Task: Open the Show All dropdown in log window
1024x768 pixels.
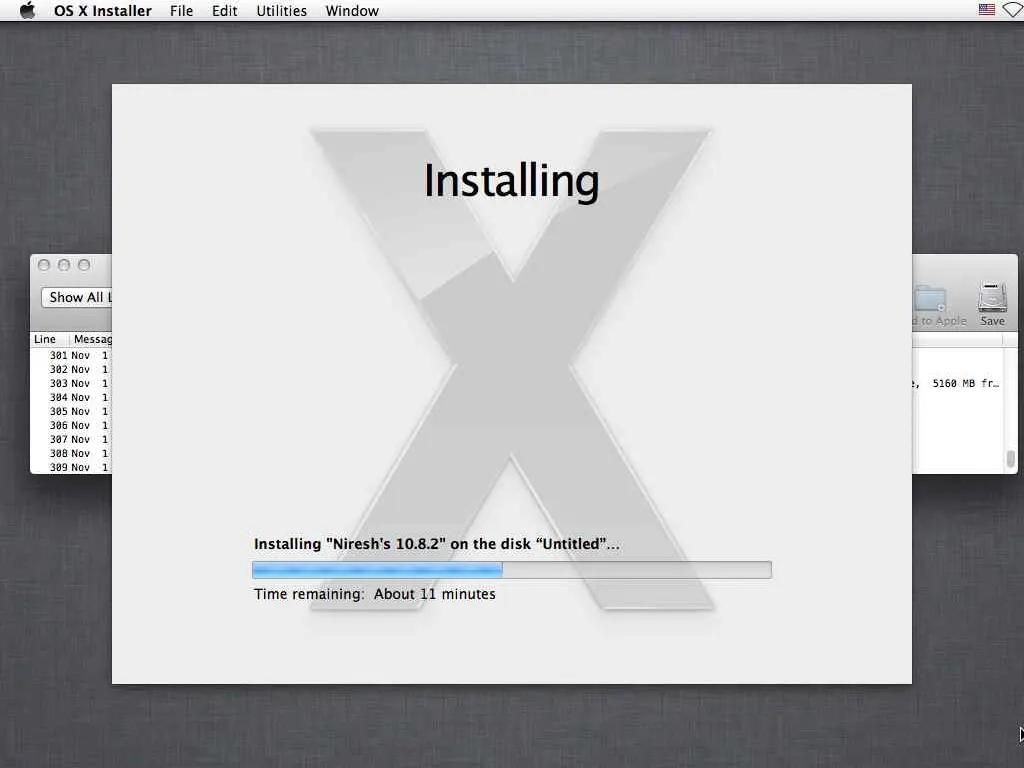Action: tap(77, 297)
